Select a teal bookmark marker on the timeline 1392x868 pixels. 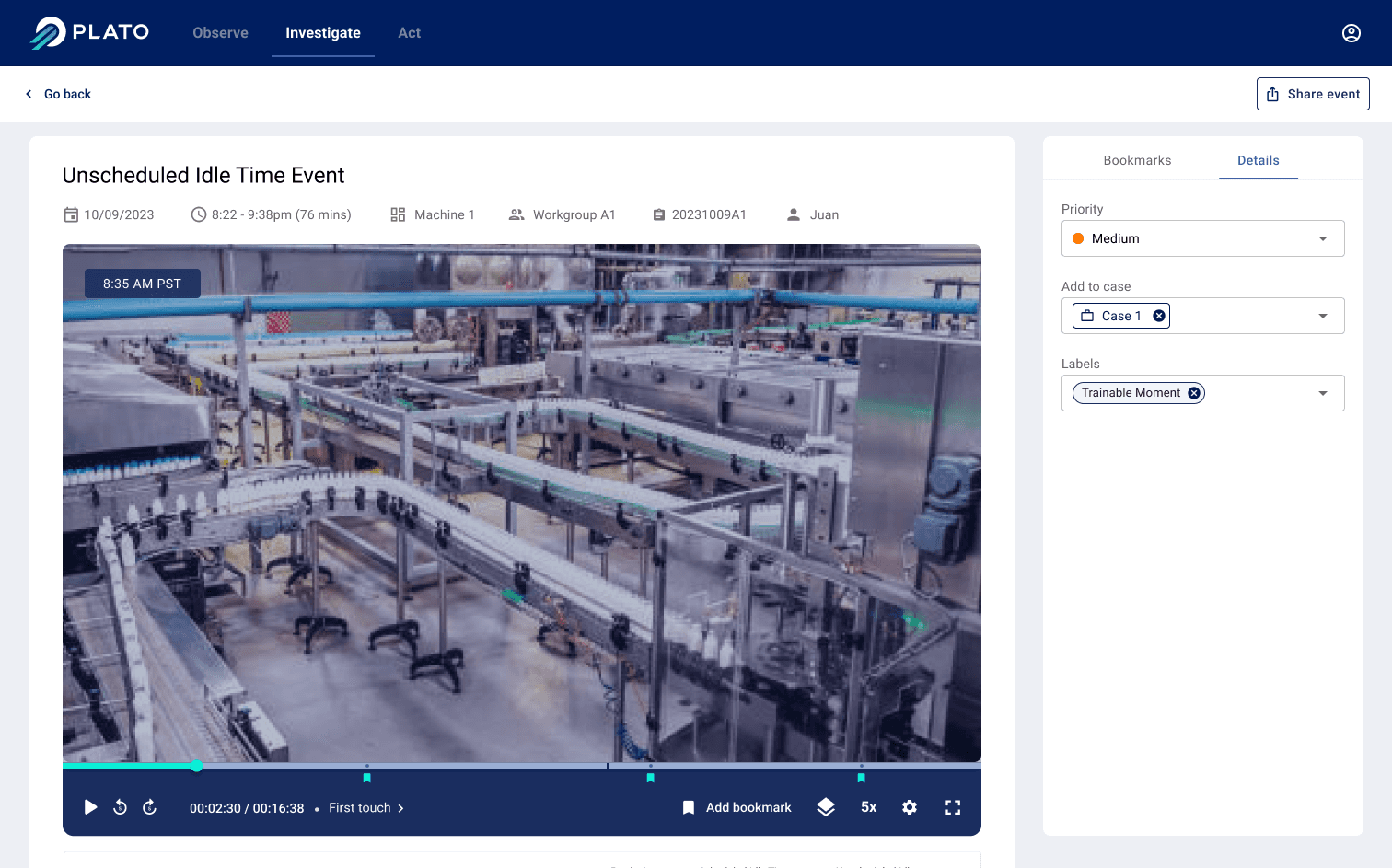[650, 778]
